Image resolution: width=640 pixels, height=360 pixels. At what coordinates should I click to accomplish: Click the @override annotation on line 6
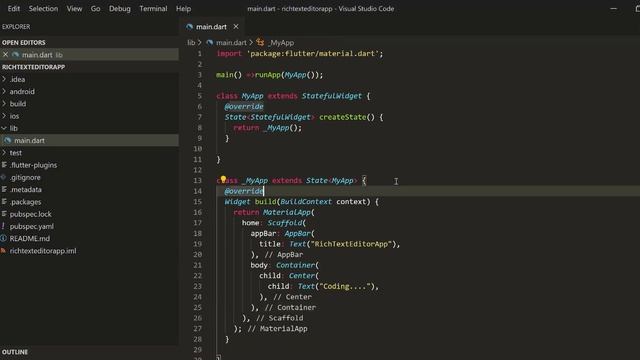tap(244, 107)
